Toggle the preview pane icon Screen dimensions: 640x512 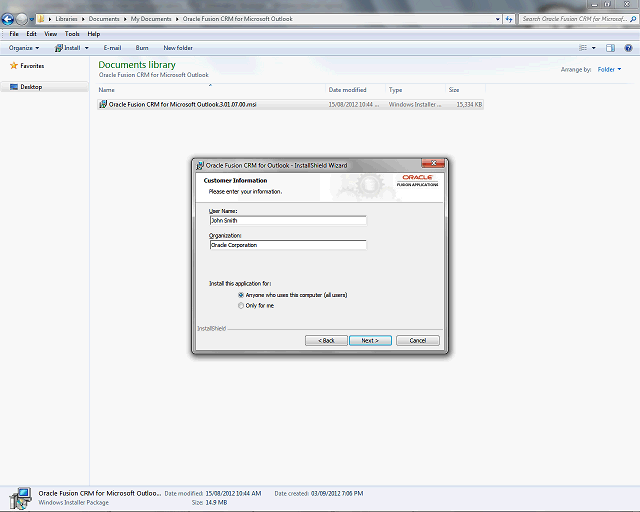point(610,48)
